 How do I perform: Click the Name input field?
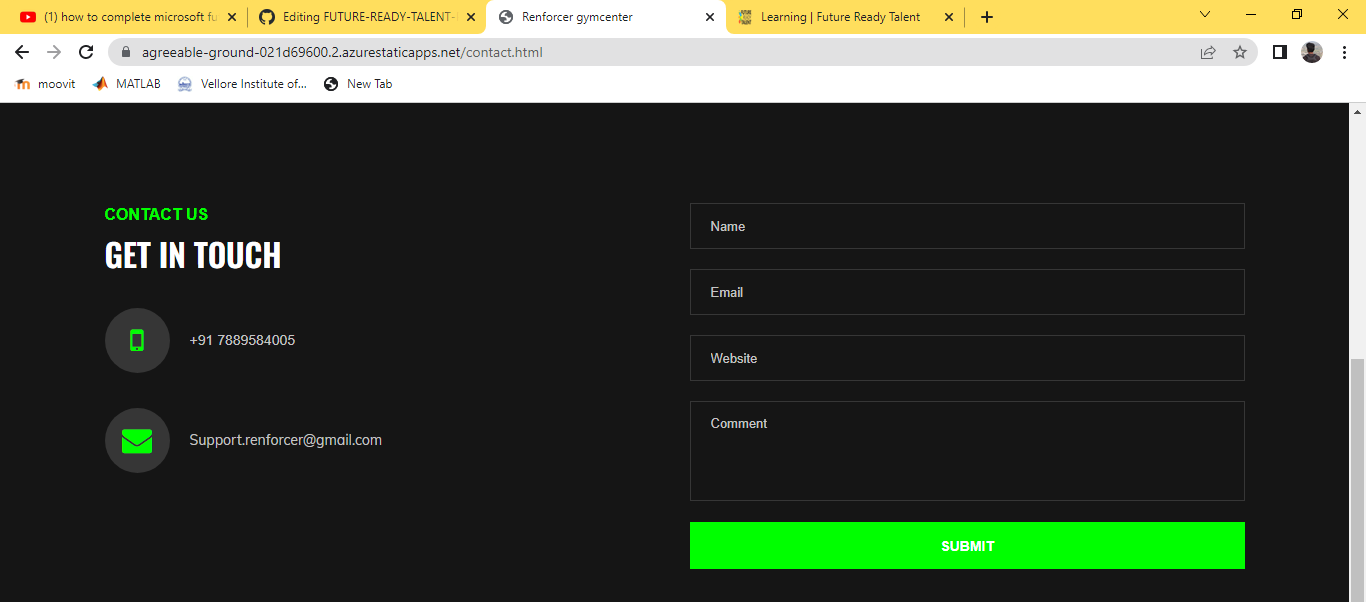point(966,226)
